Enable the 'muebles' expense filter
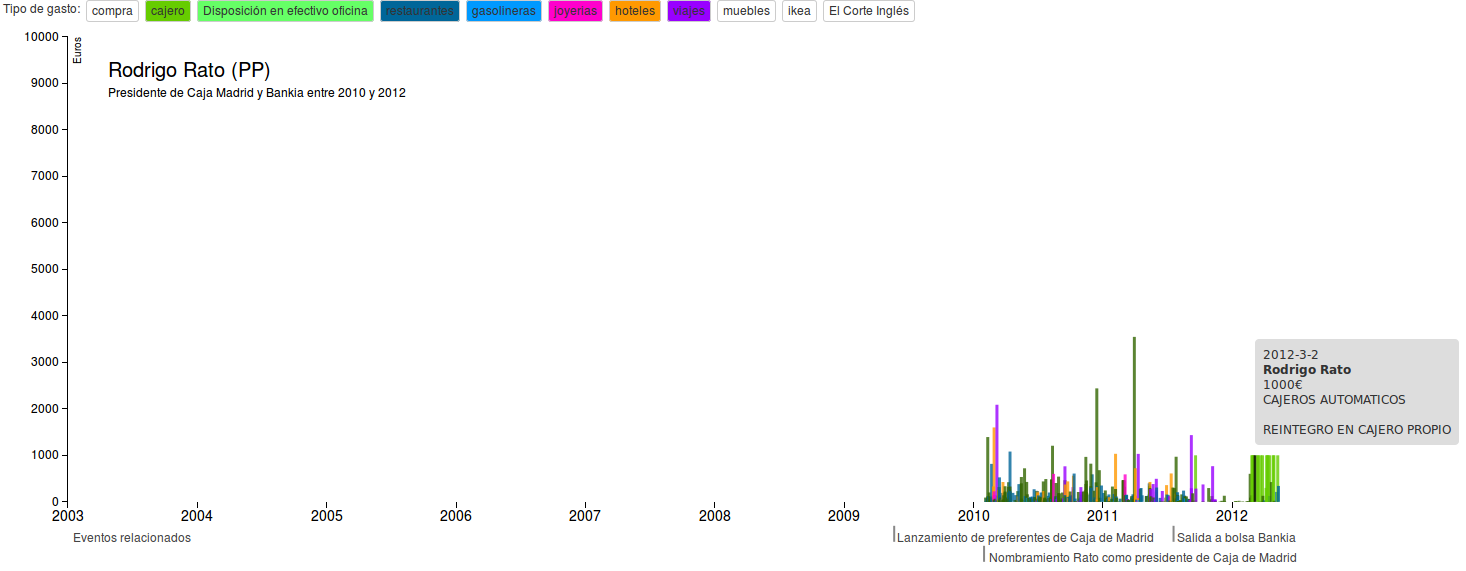Image resolution: width=1466 pixels, height=571 pixels. click(746, 11)
